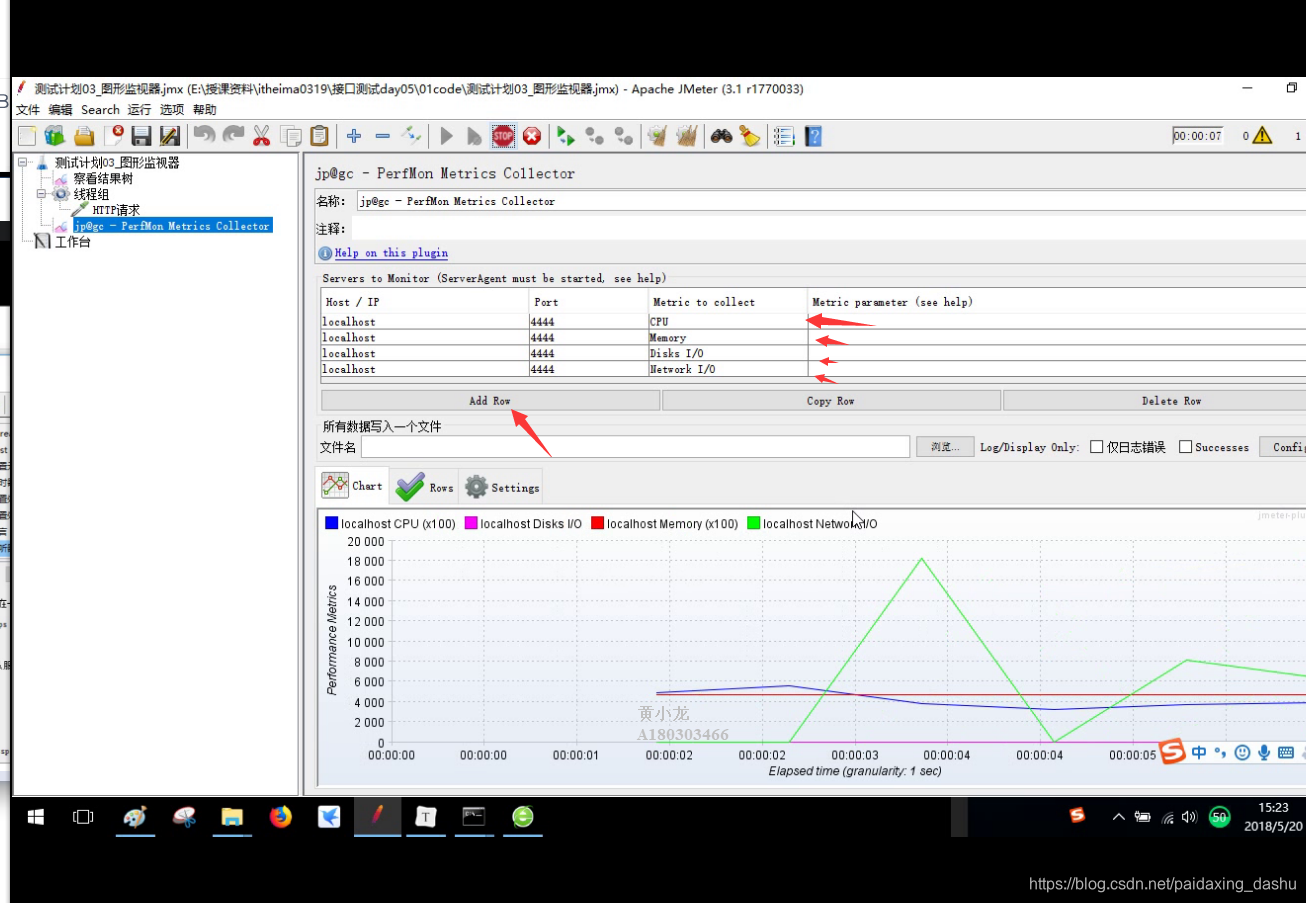Open the 编辑 menu
1306x903 pixels.
(x=60, y=110)
